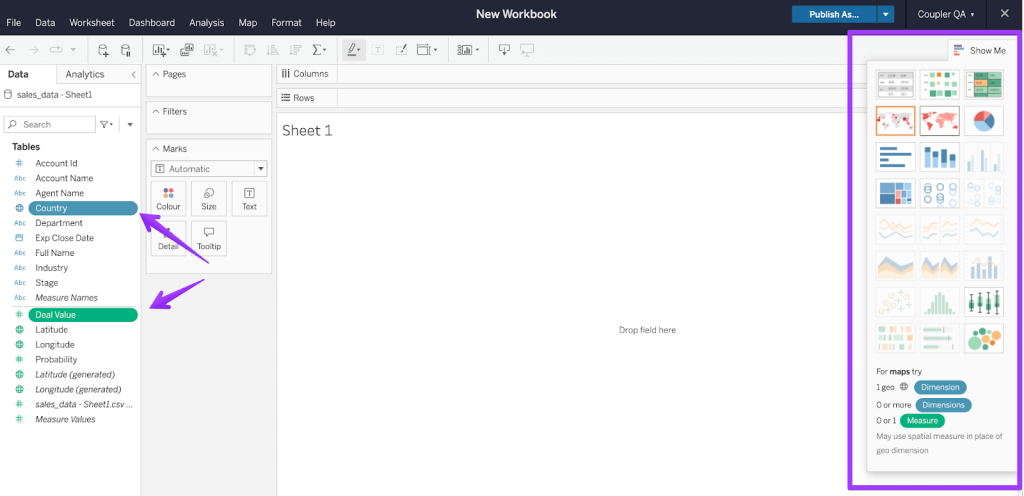Select the Deal Value field
Image resolution: width=1024 pixels, height=496 pixels.
tap(83, 315)
